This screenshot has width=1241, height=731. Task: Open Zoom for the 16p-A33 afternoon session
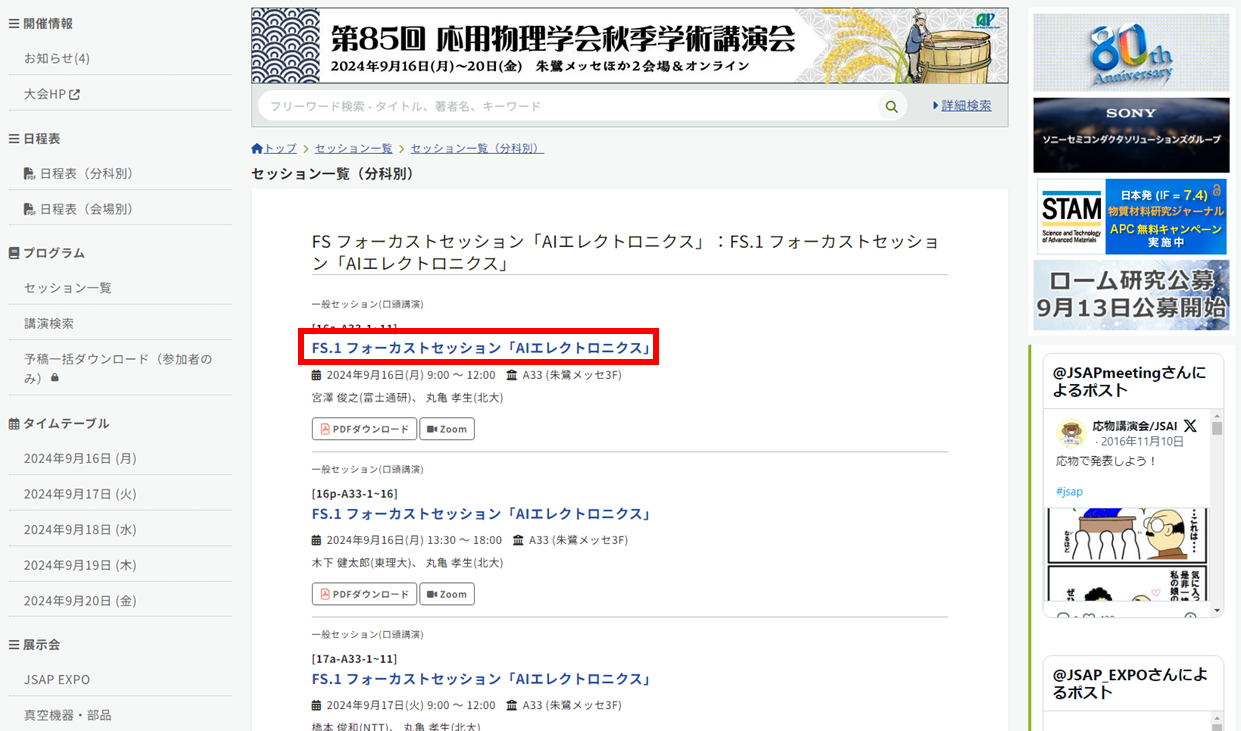446,594
